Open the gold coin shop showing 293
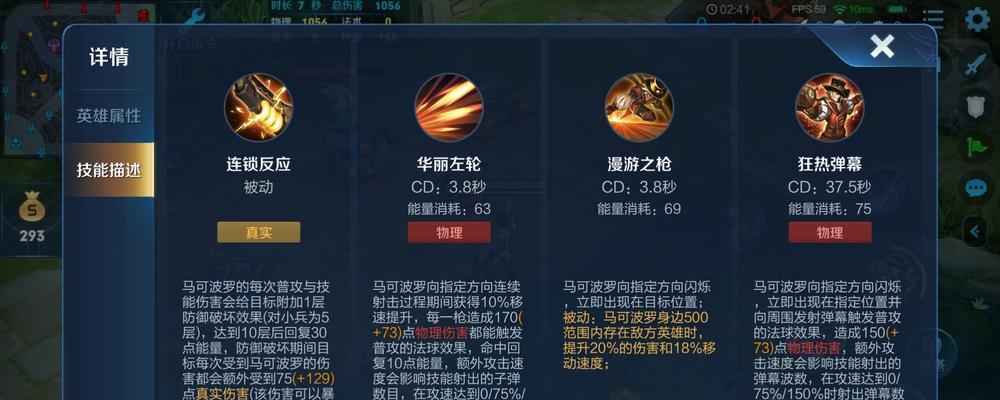Image resolution: width=1000 pixels, height=400 pixels. (31, 217)
